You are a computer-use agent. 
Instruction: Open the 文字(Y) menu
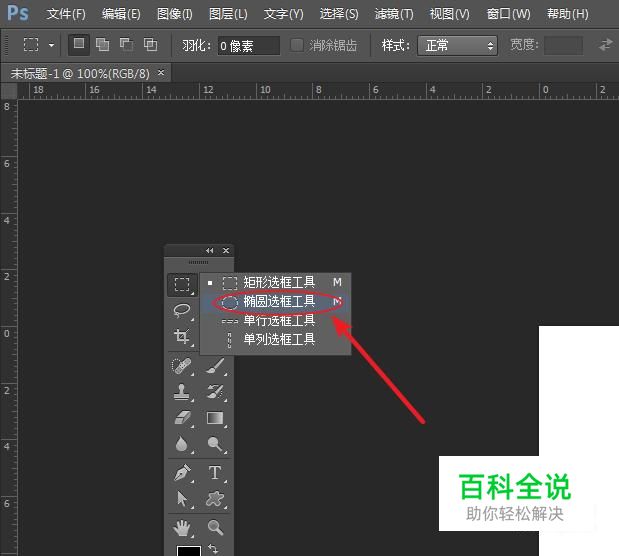pyautogui.click(x=283, y=14)
